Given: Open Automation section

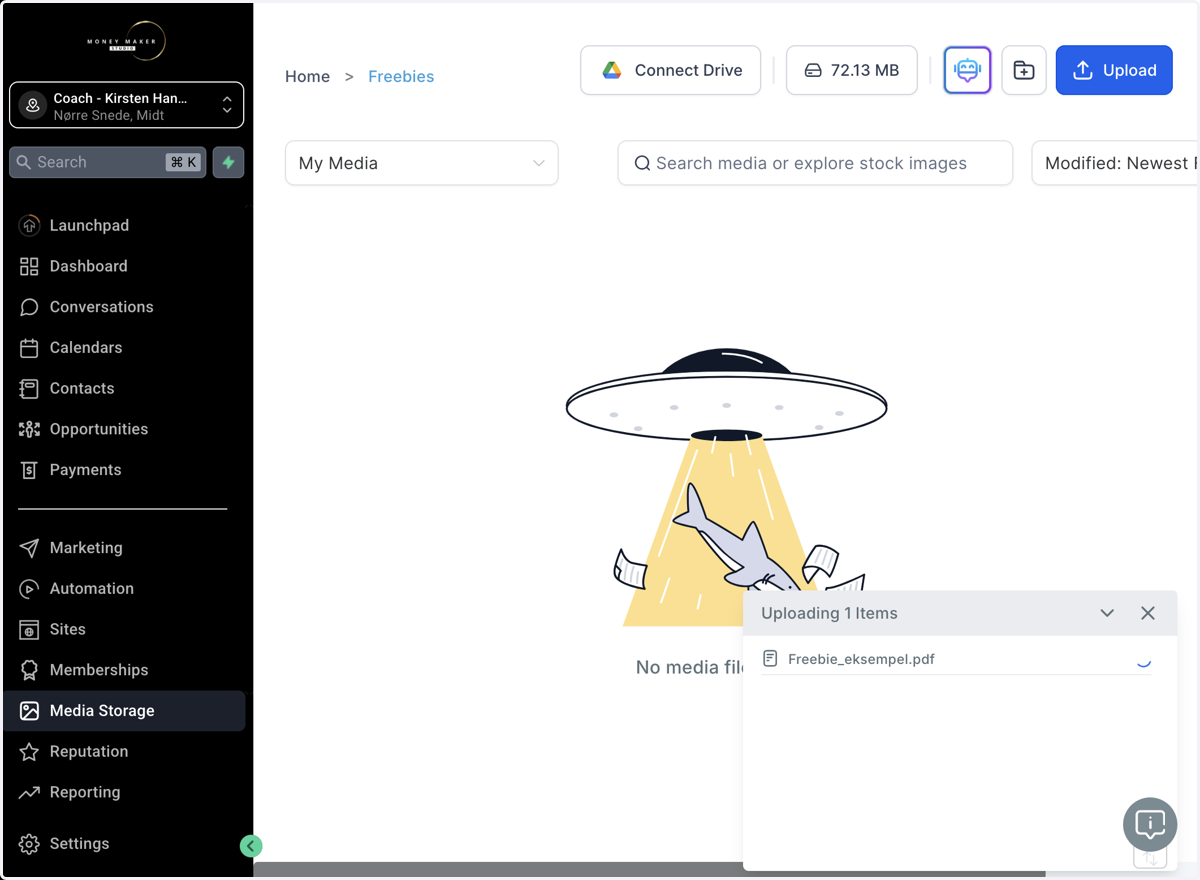Looking at the screenshot, I should (x=124, y=588).
